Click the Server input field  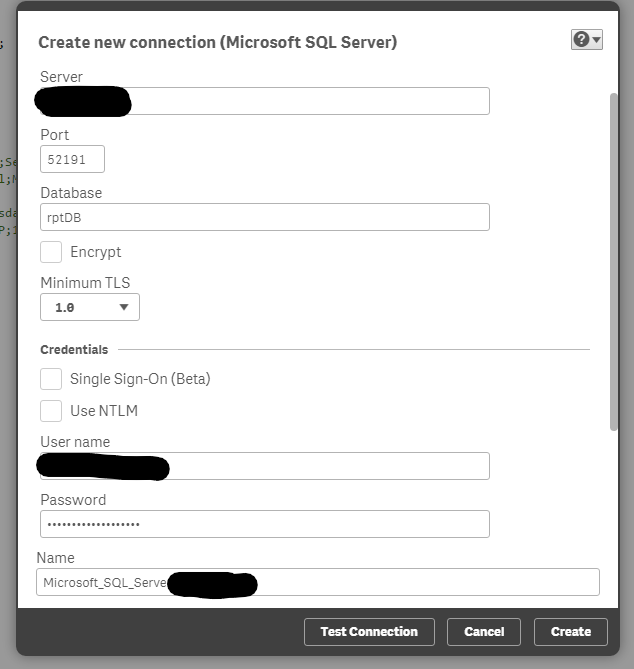coord(310,101)
